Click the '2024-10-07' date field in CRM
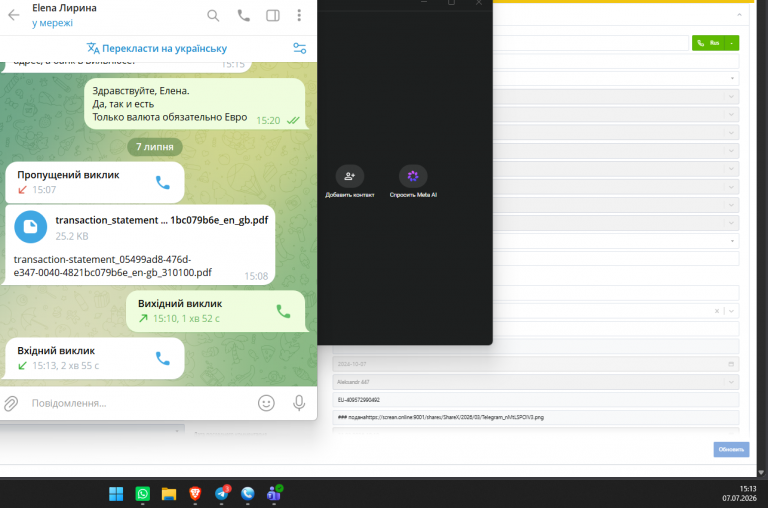This screenshot has width=768, height=508. pyautogui.click(x=535, y=364)
